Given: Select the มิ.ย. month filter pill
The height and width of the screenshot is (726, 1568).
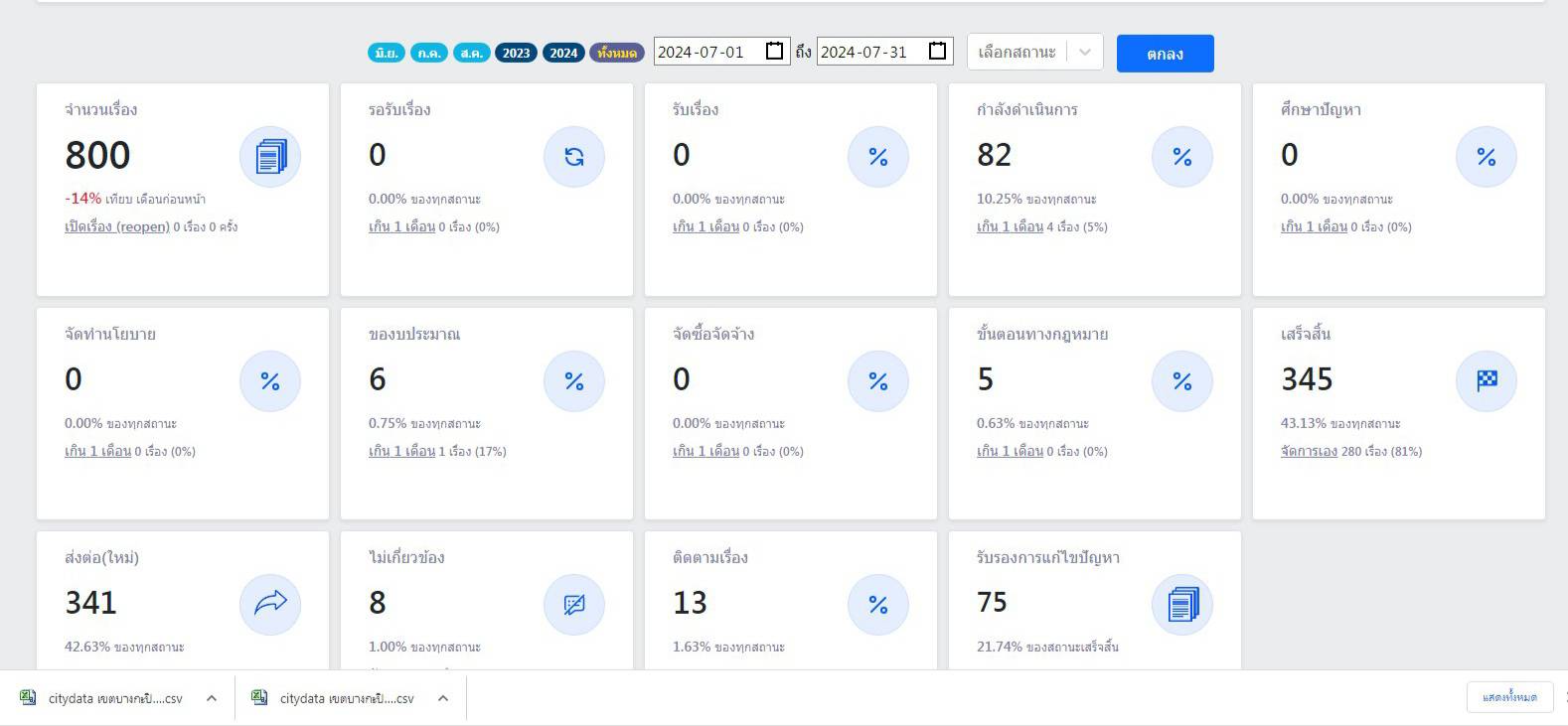Looking at the screenshot, I should [387, 53].
